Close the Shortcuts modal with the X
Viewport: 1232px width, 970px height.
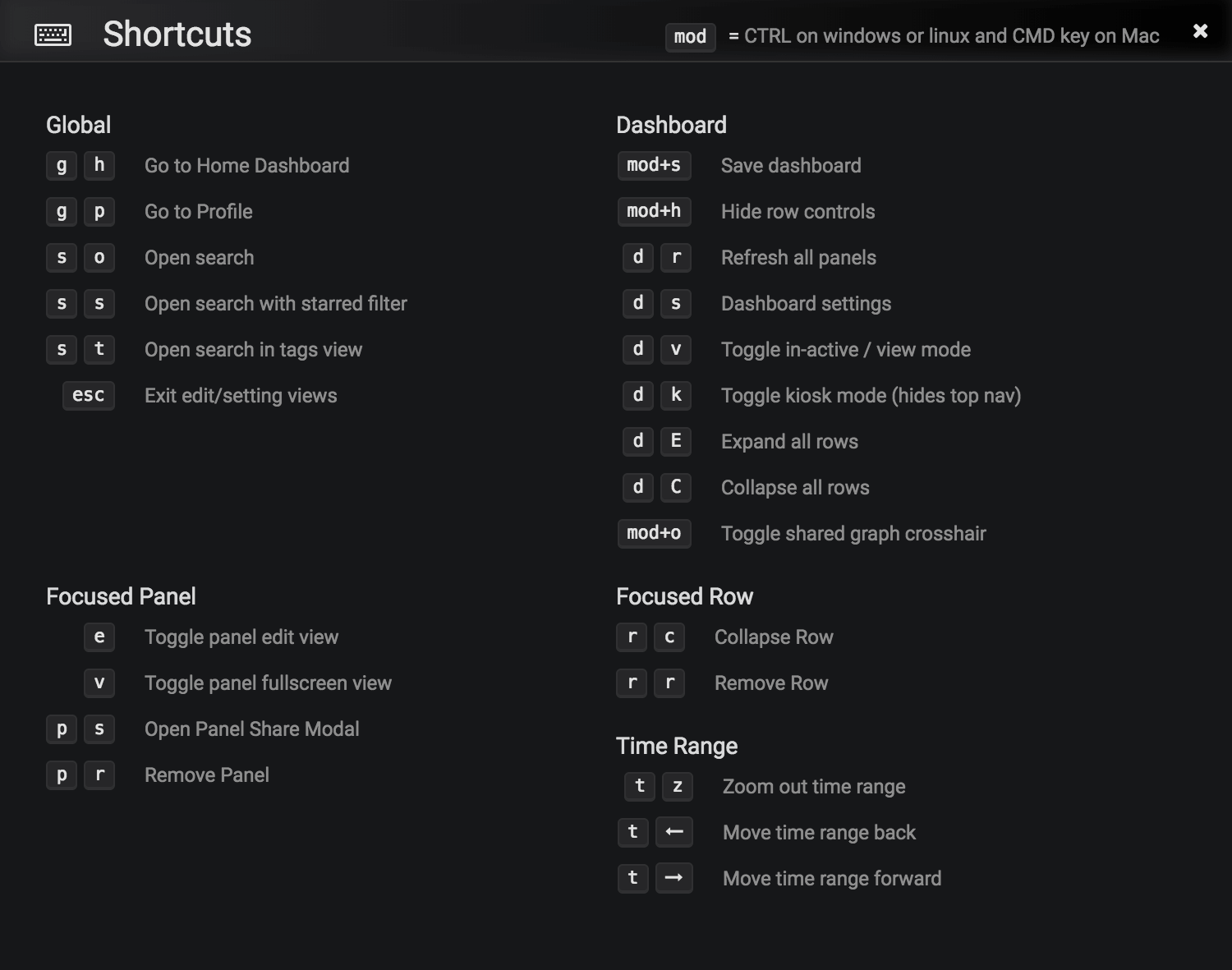click(x=1200, y=31)
